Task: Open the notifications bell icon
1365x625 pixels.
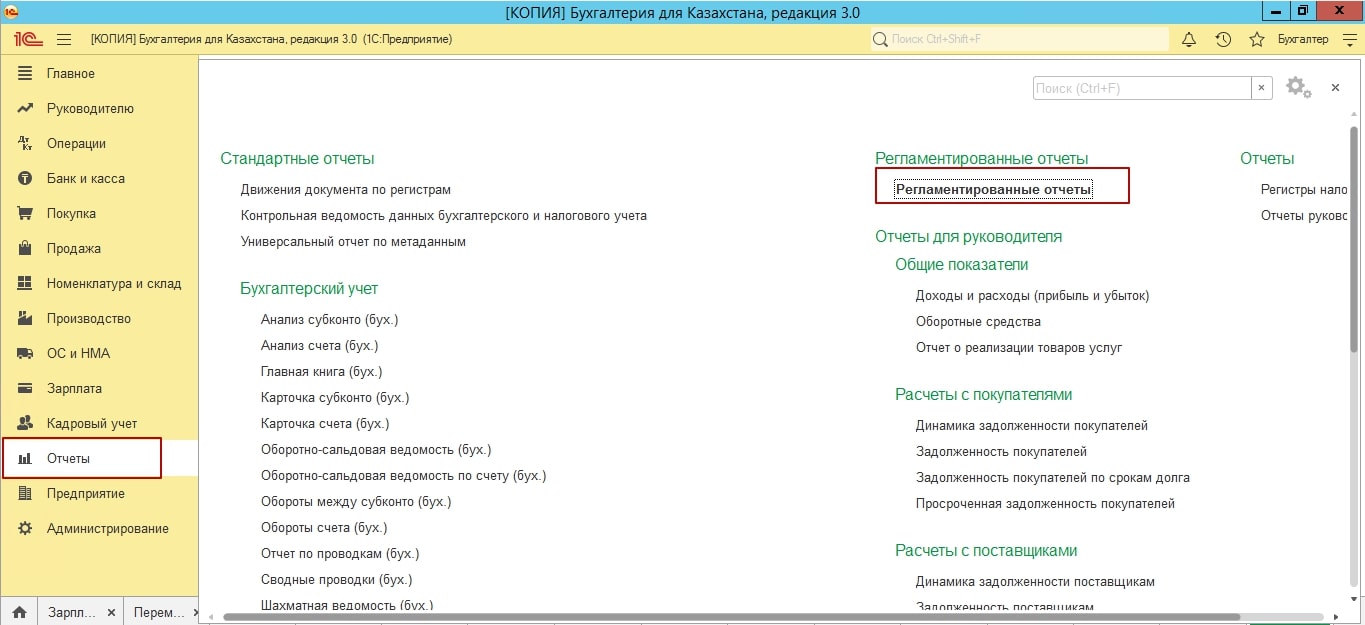Action: (x=1189, y=39)
